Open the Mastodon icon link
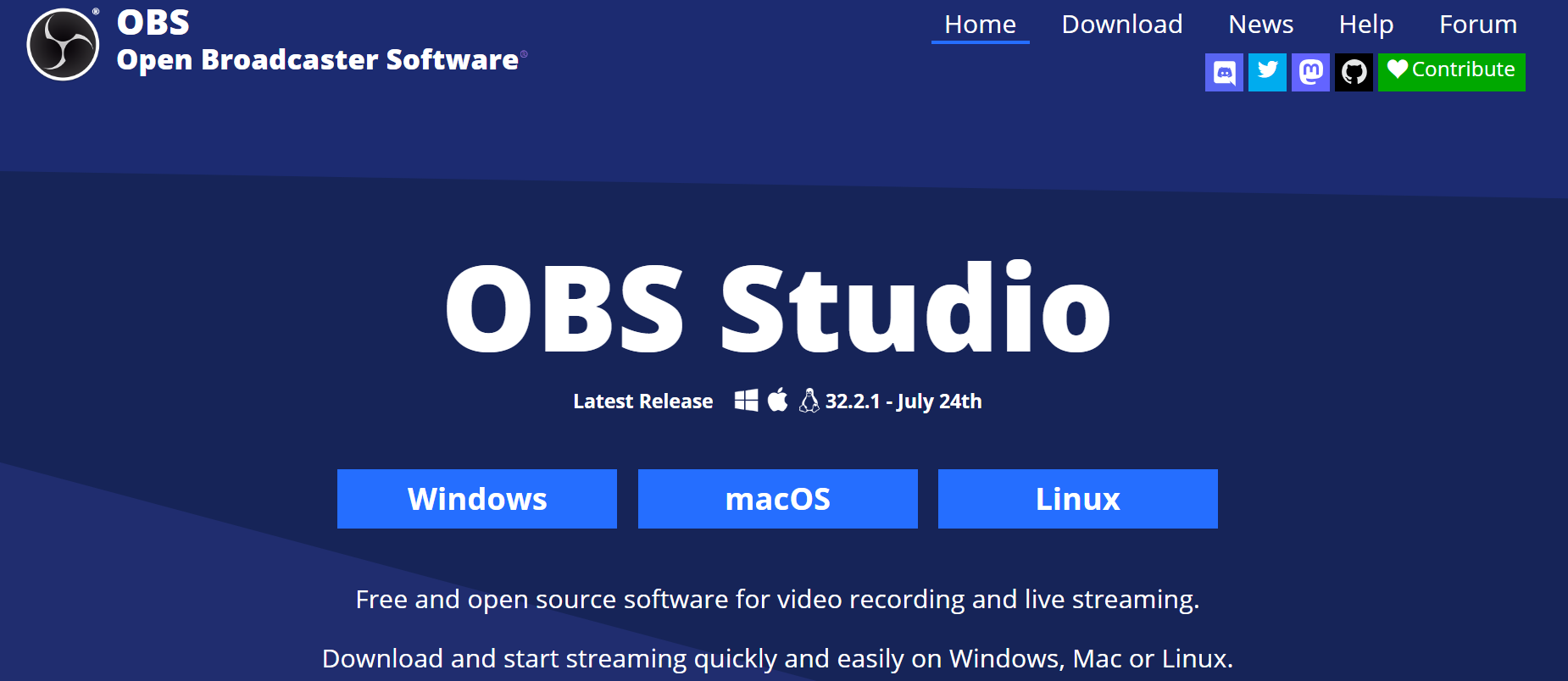1568x681 pixels. 1310,72
